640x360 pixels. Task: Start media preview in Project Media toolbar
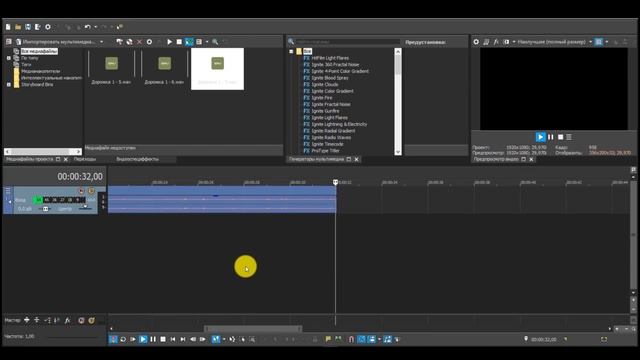tap(169, 42)
